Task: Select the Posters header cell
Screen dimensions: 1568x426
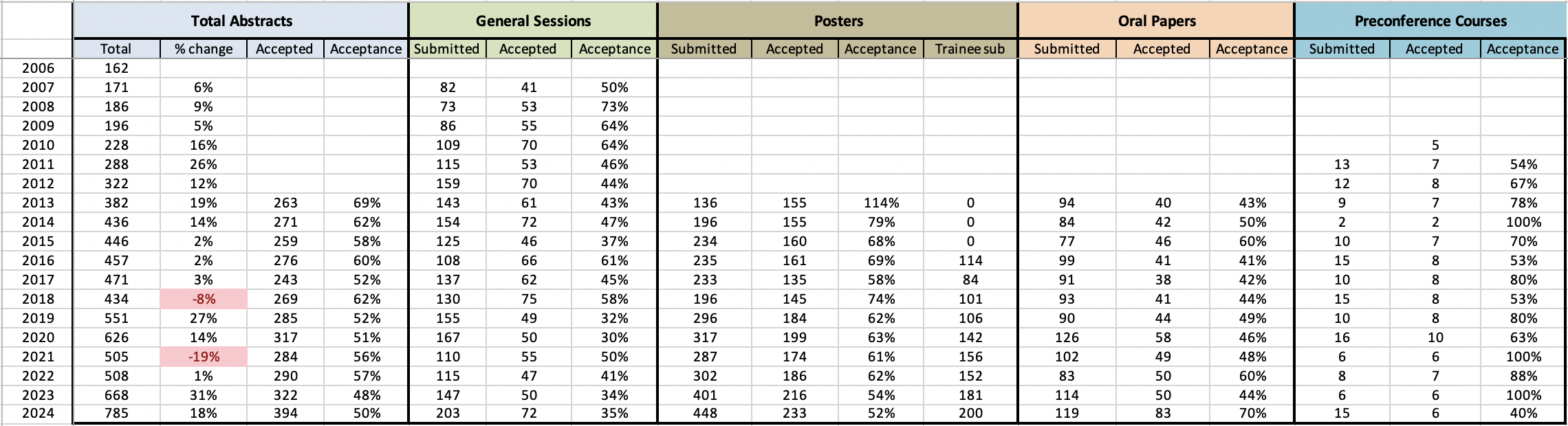Action: click(x=838, y=21)
